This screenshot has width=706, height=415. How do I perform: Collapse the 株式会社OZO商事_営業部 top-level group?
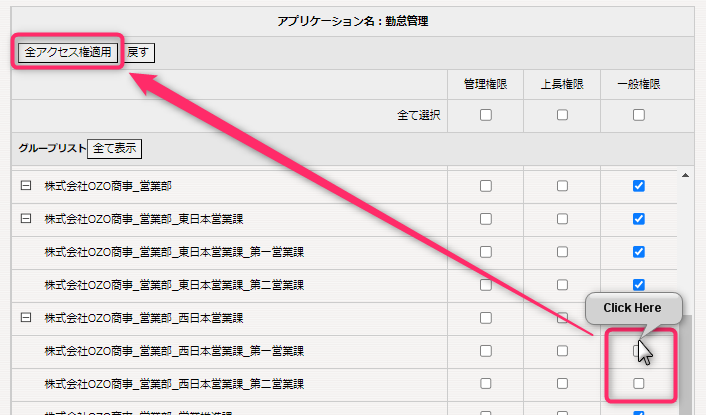(26, 186)
